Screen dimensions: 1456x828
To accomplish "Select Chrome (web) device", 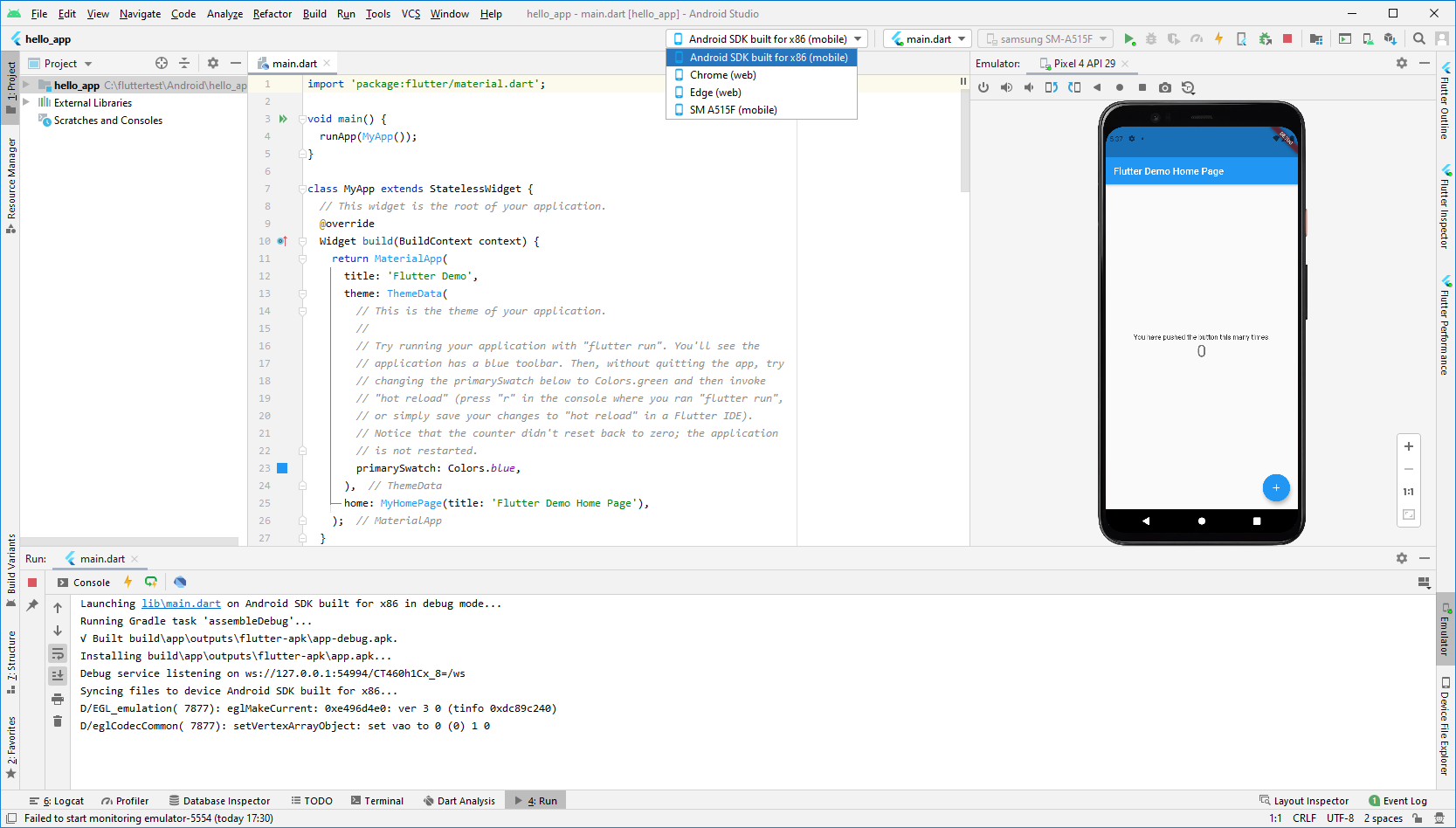I will (762, 75).
